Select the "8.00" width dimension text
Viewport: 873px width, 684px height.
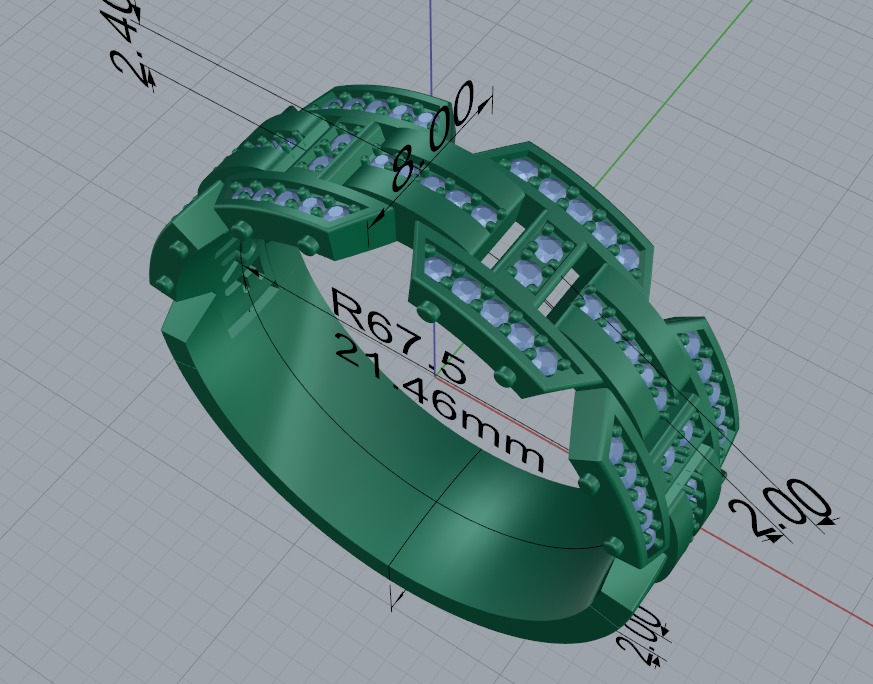[x=433, y=135]
